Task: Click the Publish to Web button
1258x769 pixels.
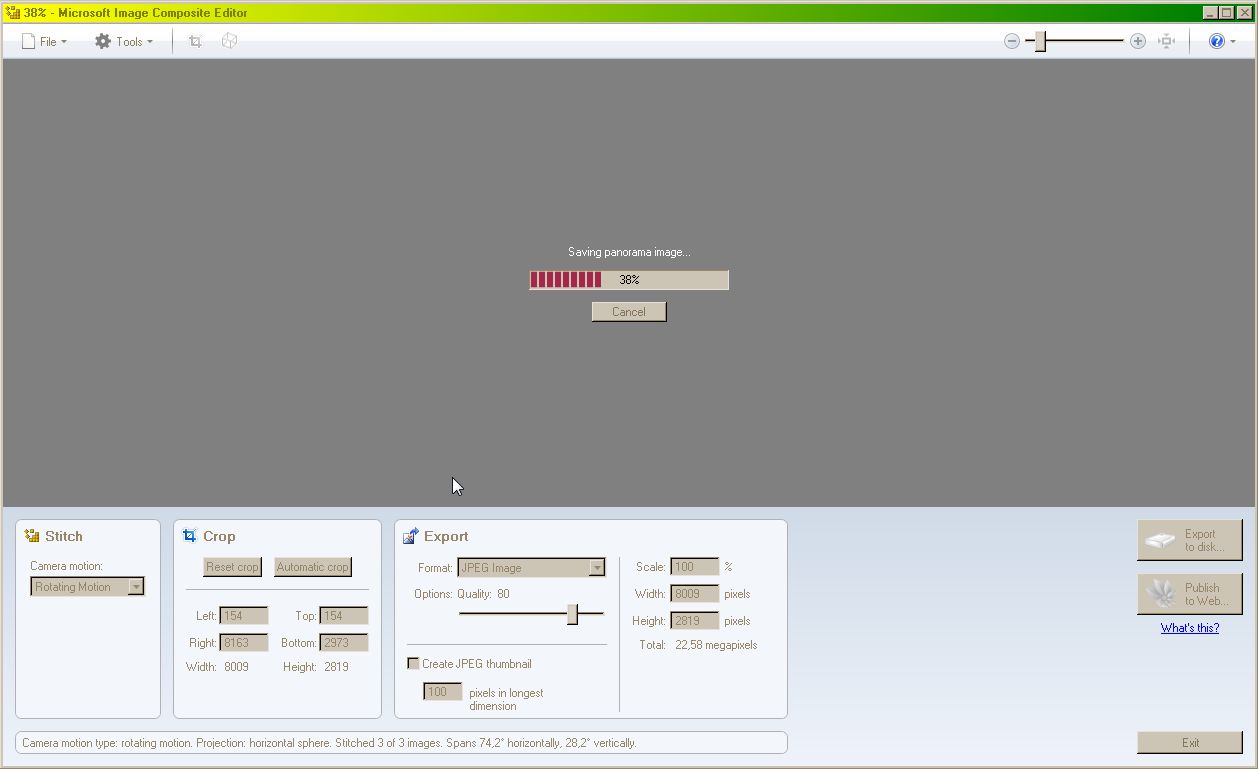Action: point(1190,594)
